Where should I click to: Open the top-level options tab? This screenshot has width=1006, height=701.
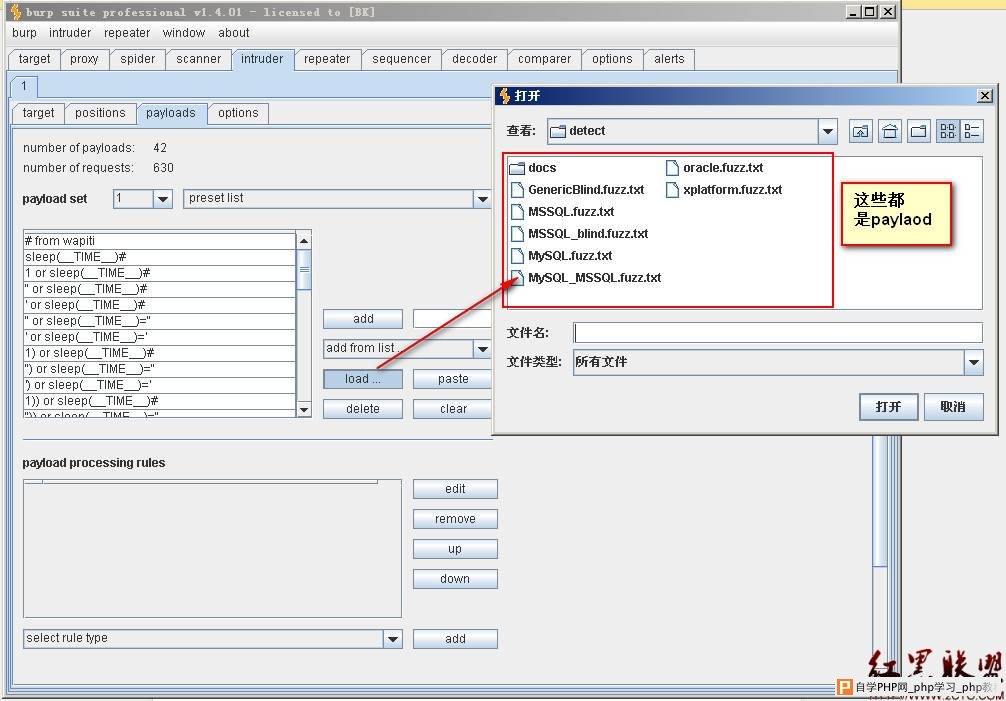click(x=612, y=59)
